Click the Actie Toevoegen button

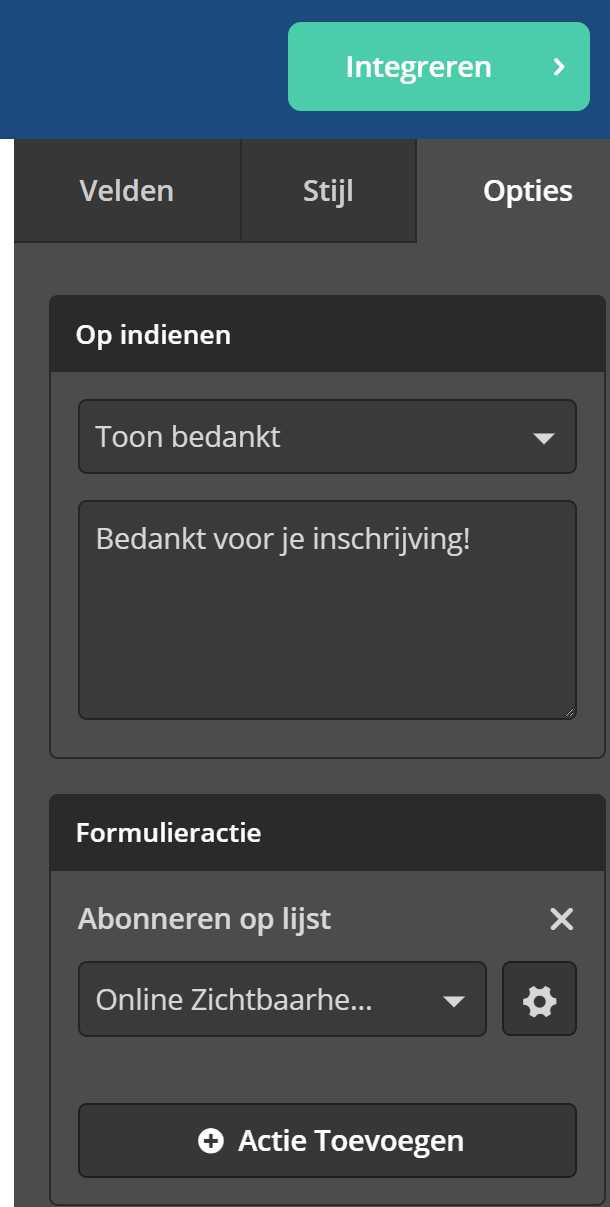(x=327, y=1140)
